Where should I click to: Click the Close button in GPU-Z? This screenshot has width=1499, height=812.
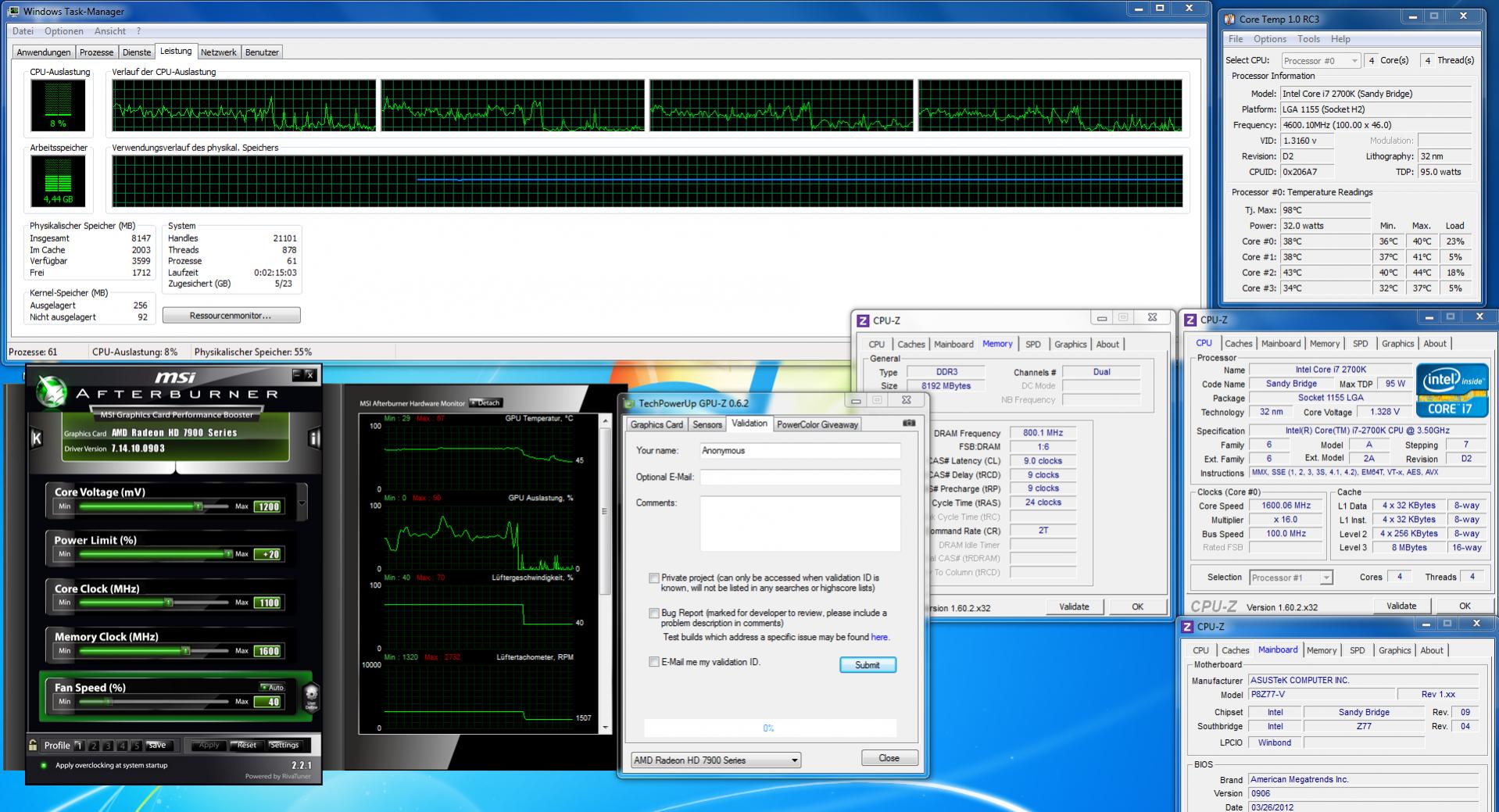pyautogui.click(x=889, y=758)
